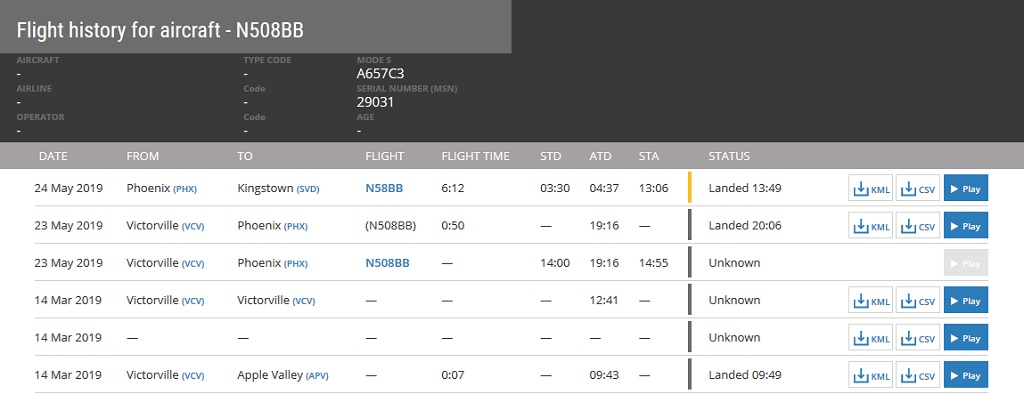Viewport: 1024px width, 402px height.
Task: Download KML for Phoenix to Kingstown flight
Action: [870, 188]
